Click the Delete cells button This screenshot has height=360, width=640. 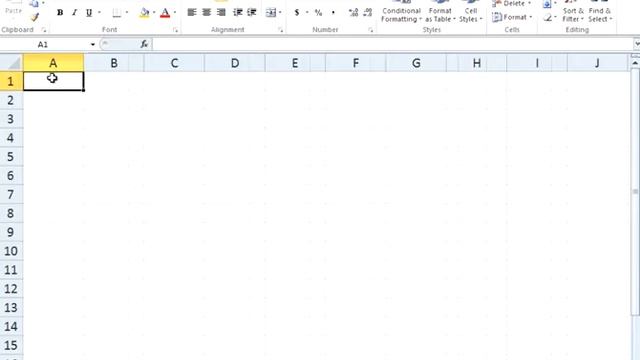point(509,3)
